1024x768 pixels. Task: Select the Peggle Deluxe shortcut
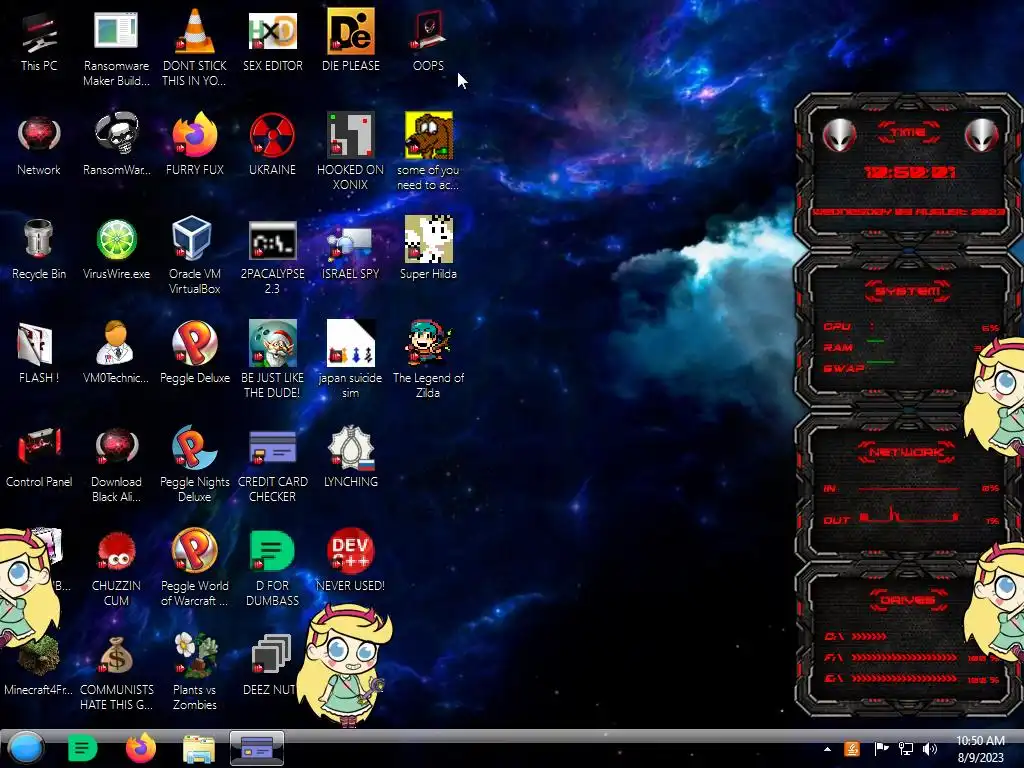[195, 343]
